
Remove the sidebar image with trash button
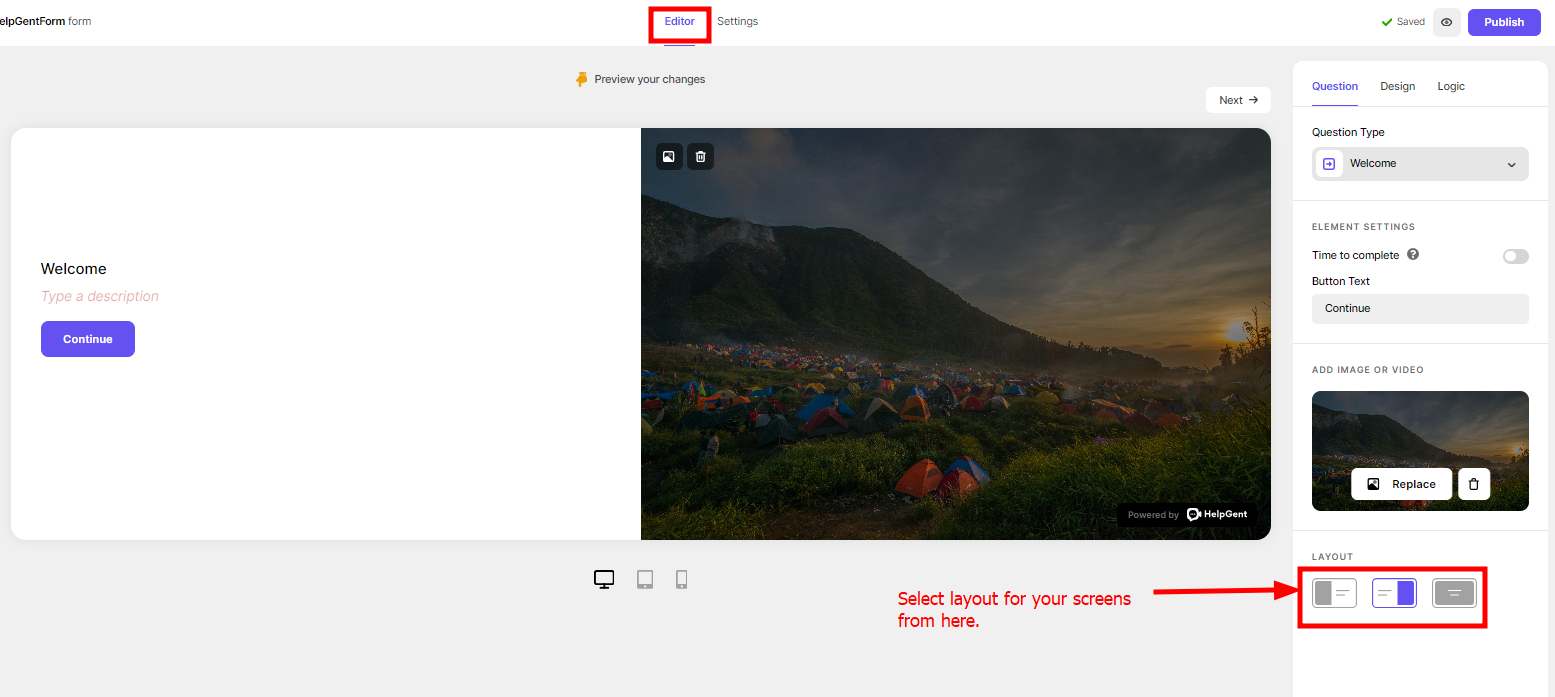[1474, 484]
